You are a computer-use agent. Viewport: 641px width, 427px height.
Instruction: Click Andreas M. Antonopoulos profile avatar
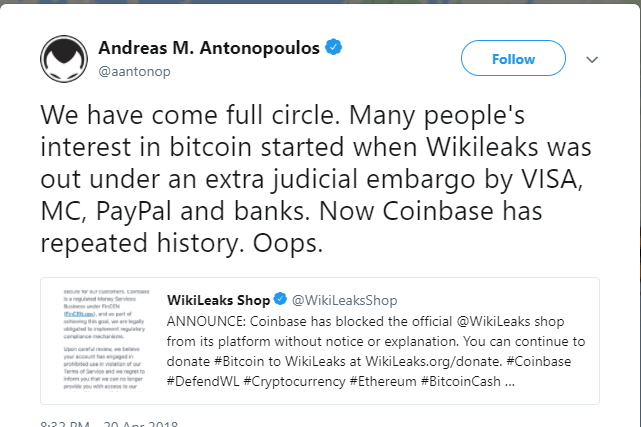(63, 59)
